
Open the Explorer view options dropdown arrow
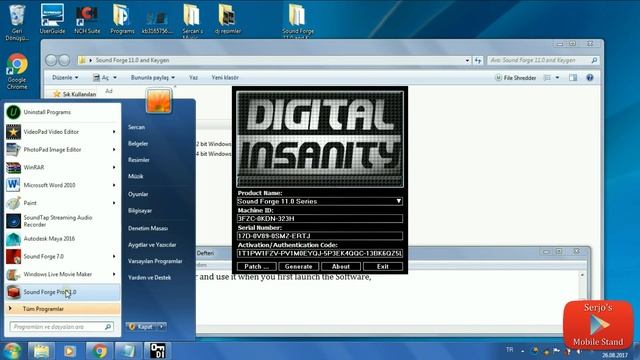558,78
